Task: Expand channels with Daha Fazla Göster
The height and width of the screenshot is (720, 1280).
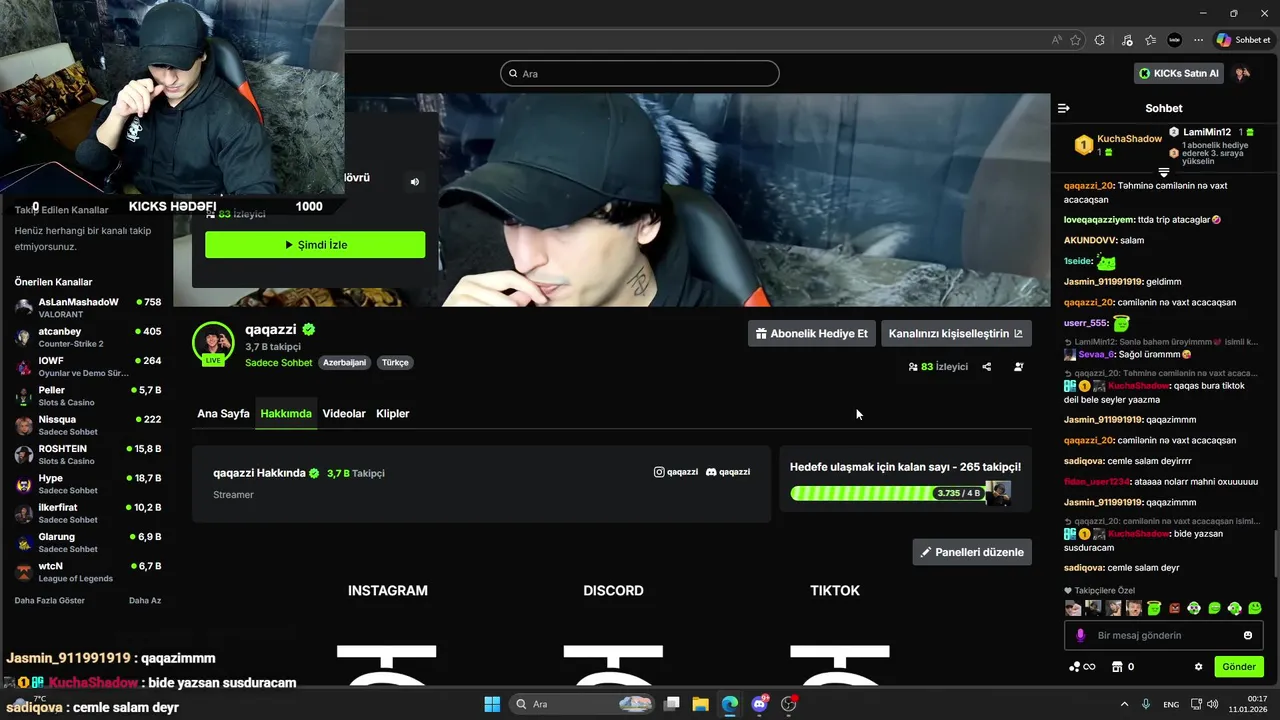Action: point(50,600)
